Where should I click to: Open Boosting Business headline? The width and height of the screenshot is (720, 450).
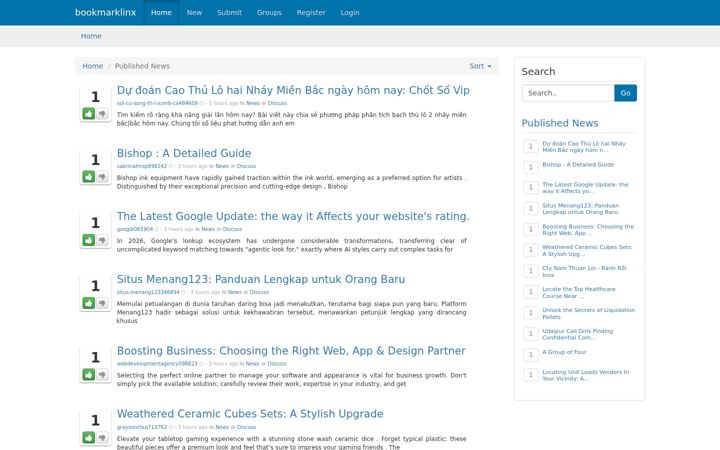[x=291, y=351]
